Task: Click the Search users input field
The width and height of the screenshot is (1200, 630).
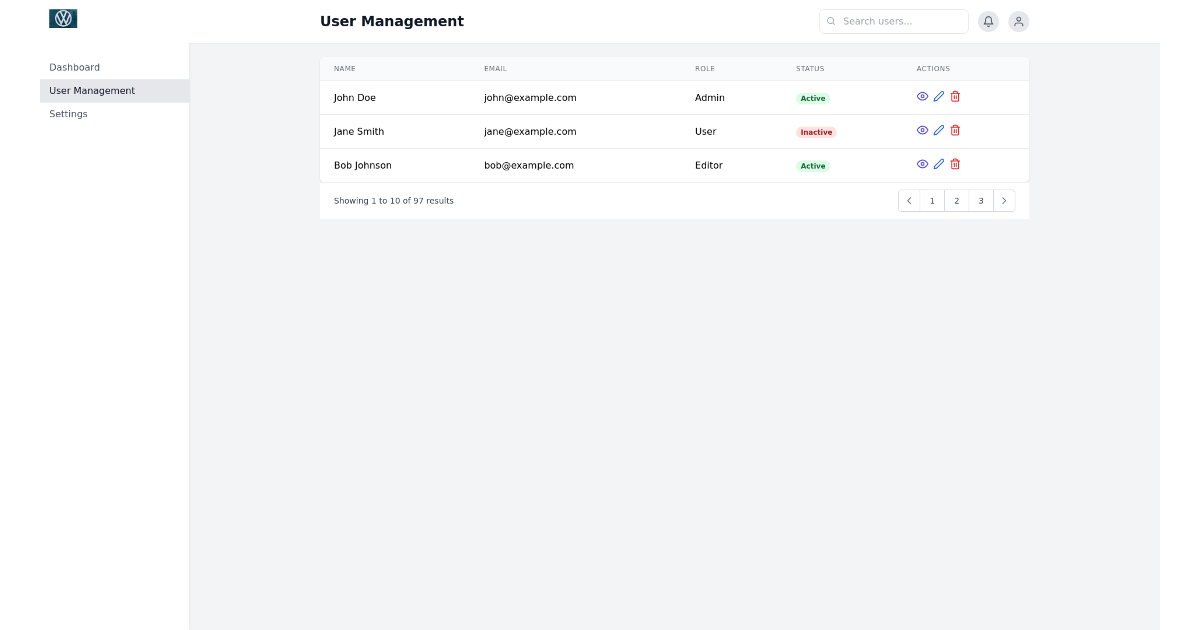Action: pyautogui.click(x=893, y=21)
